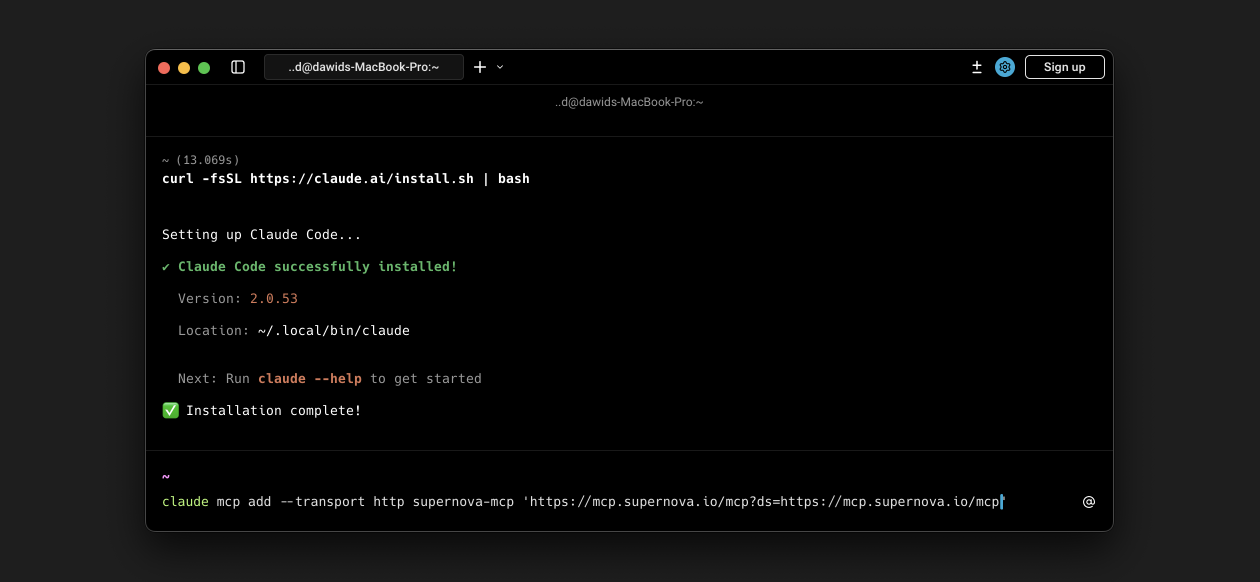Viewport: 1260px width, 582px height.
Task: Open a new terminal tab with plus
Action: 480,67
